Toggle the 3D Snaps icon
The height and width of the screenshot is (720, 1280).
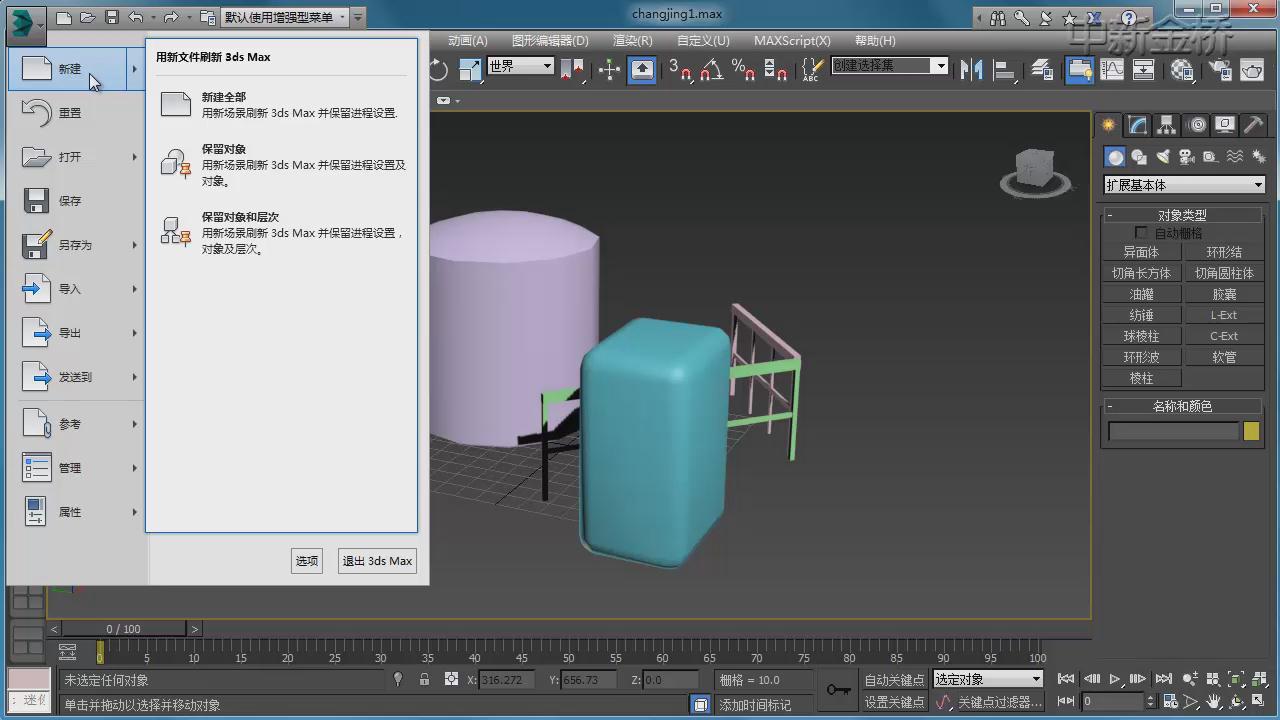tap(680, 69)
